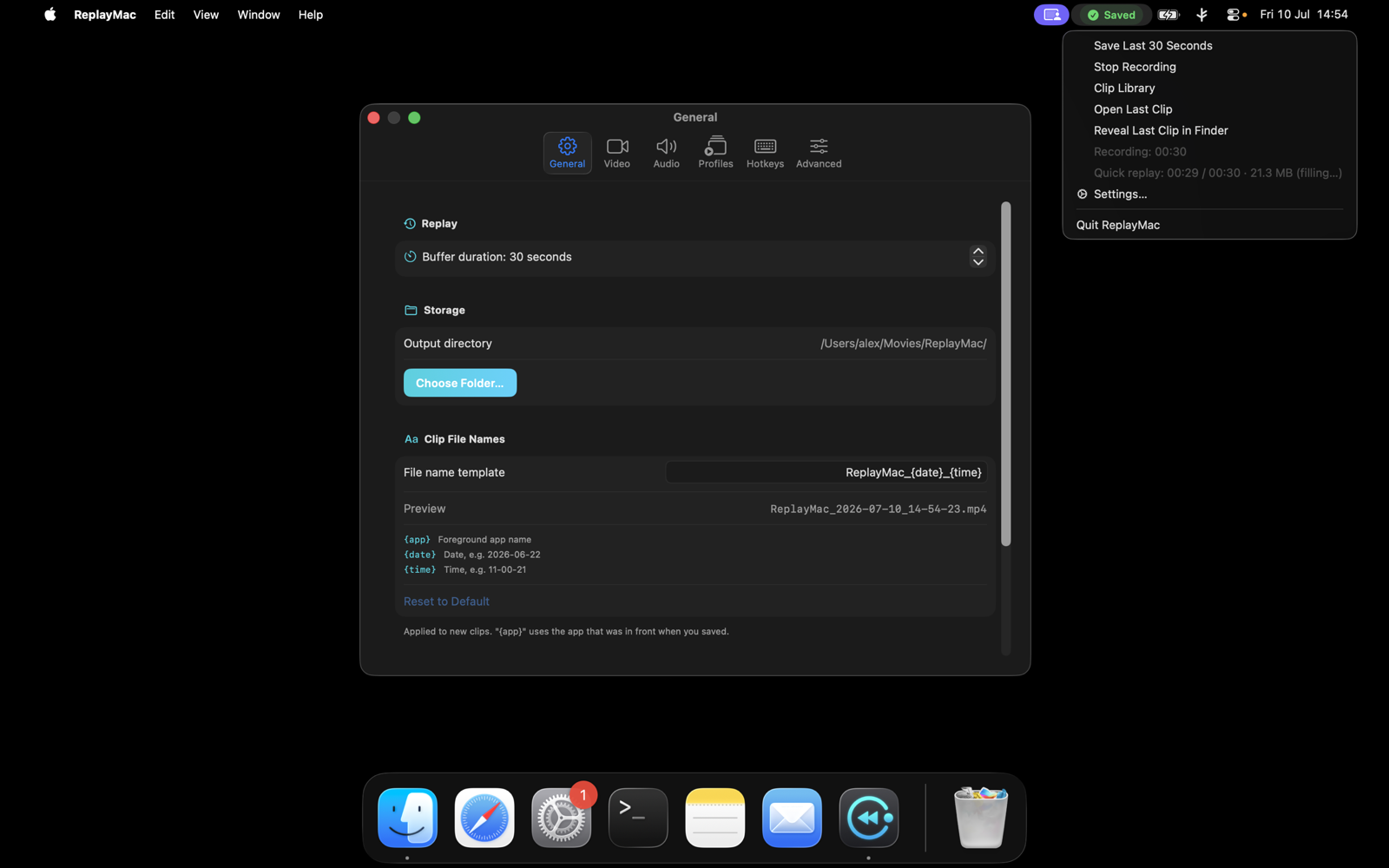The height and width of the screenshot is (868, 1389).
Task: Click the Buffer duration: 30 seconds text
Action: (497, 257)
